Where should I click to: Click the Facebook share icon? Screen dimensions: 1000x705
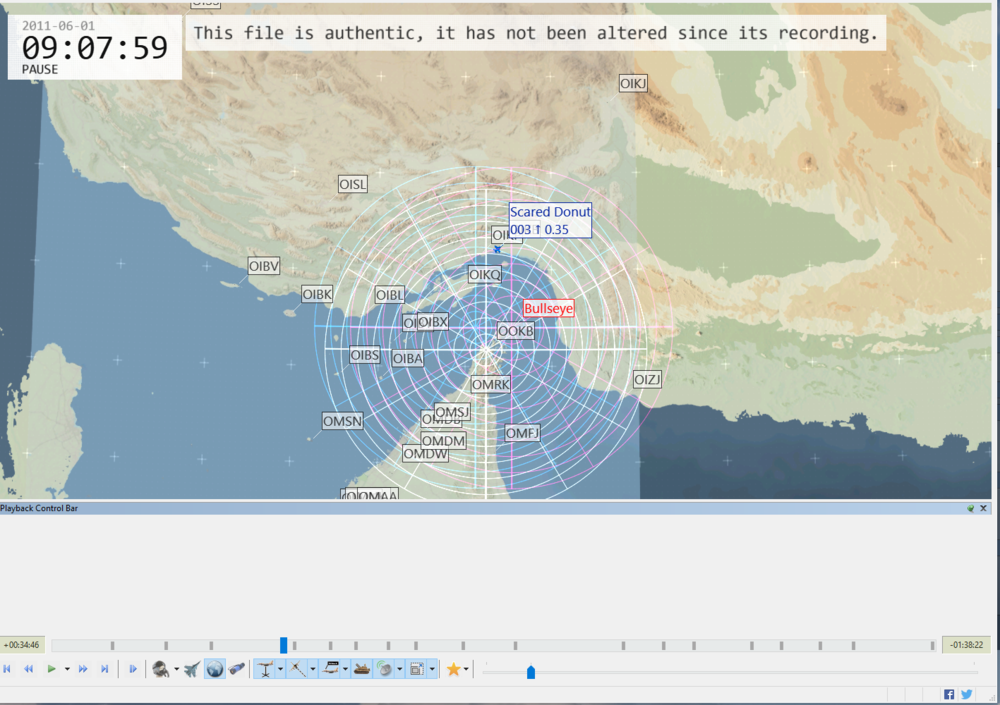[x=949, y=694]
